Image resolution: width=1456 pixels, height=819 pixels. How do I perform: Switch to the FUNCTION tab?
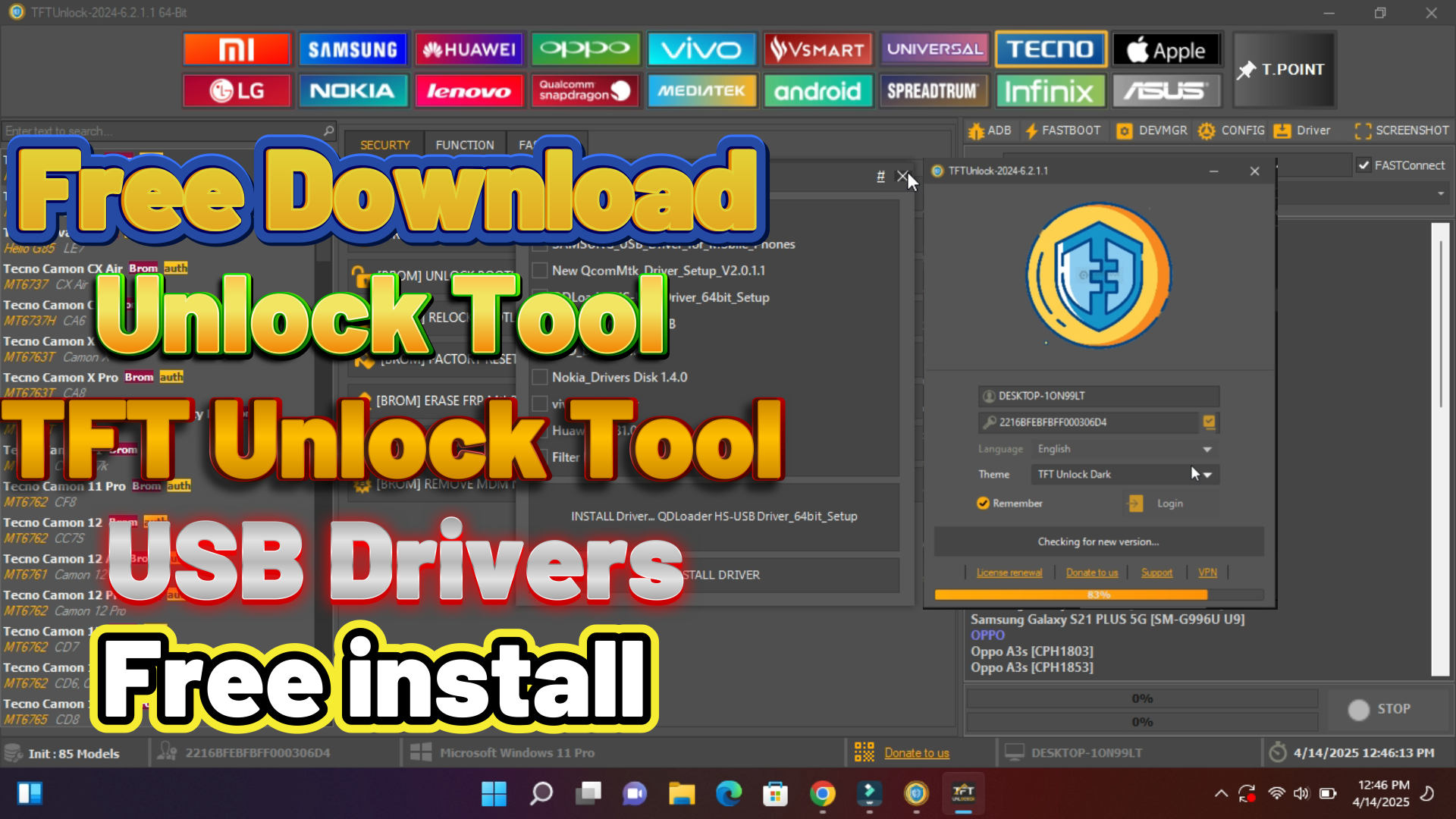click(464, 145)
